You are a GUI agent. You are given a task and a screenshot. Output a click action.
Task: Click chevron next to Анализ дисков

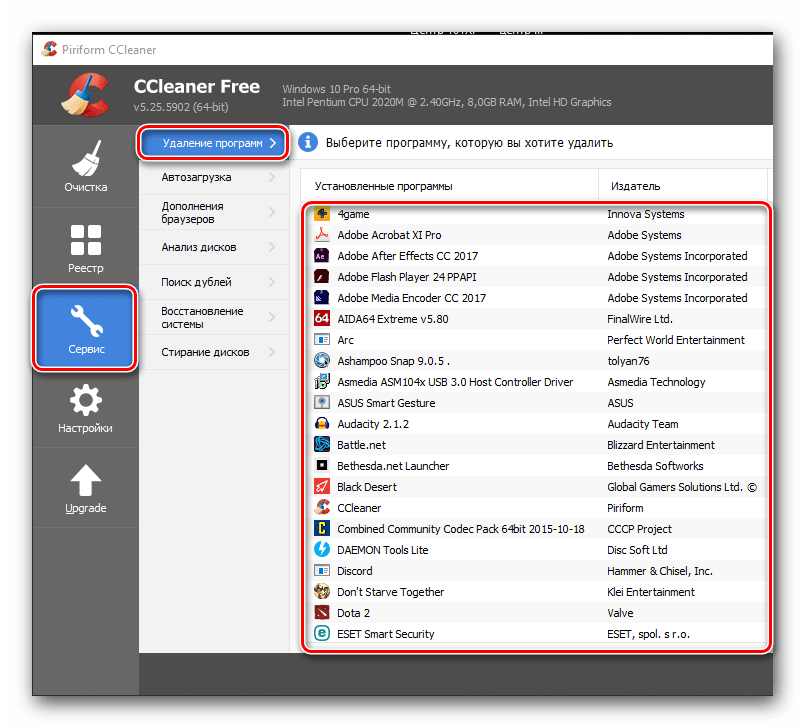272,247
